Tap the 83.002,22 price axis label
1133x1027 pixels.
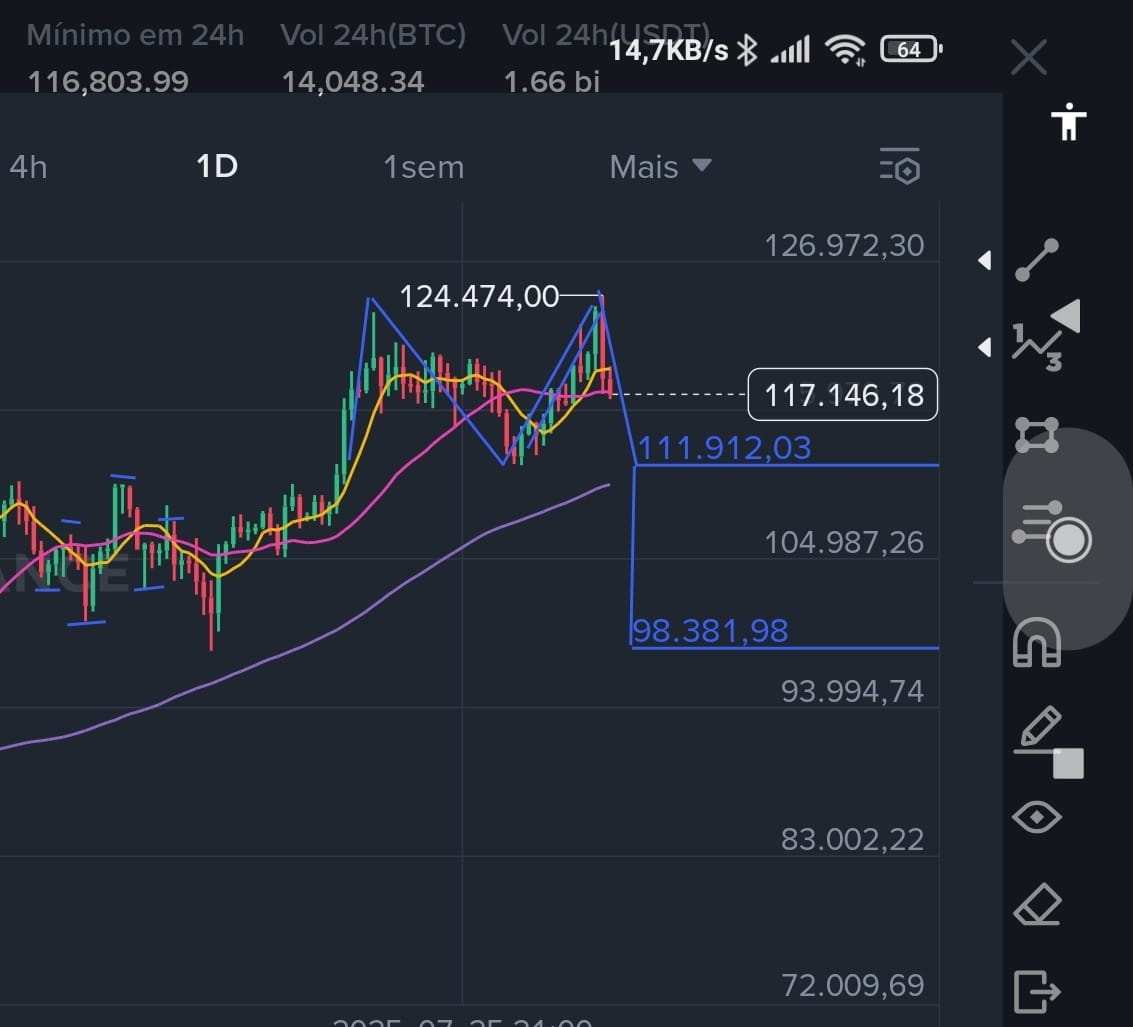pyautogui.click(x=852, y=839)
